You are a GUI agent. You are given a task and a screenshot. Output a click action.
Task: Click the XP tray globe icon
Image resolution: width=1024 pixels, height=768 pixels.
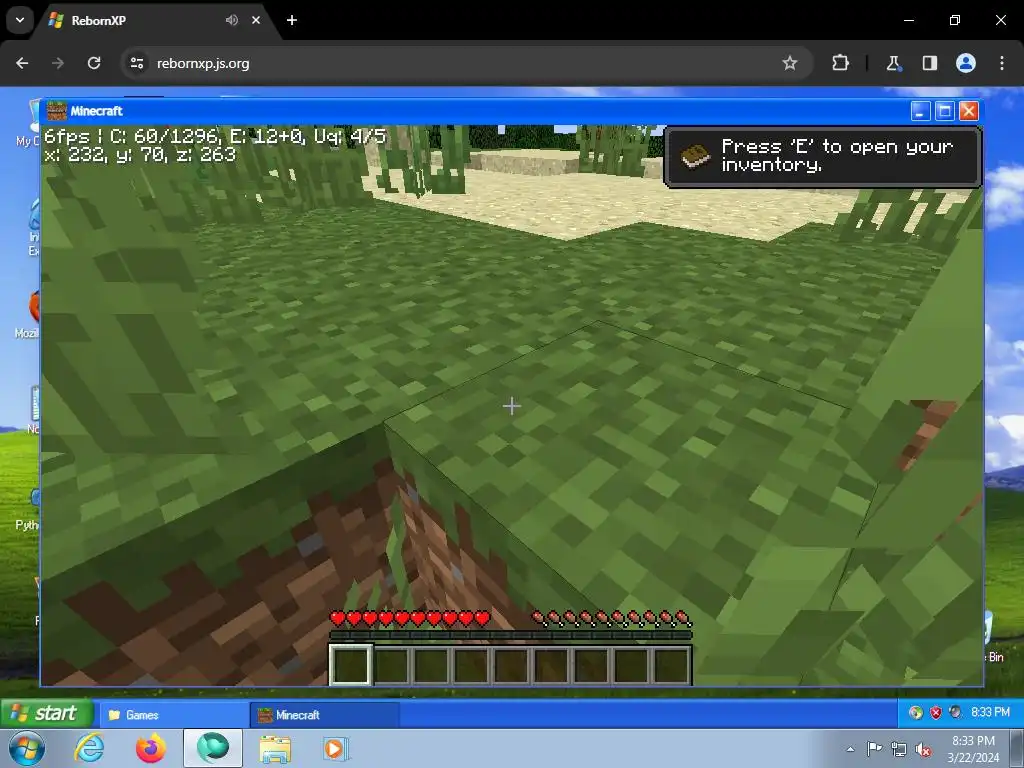pyautogui.click(x=916, y=712)
